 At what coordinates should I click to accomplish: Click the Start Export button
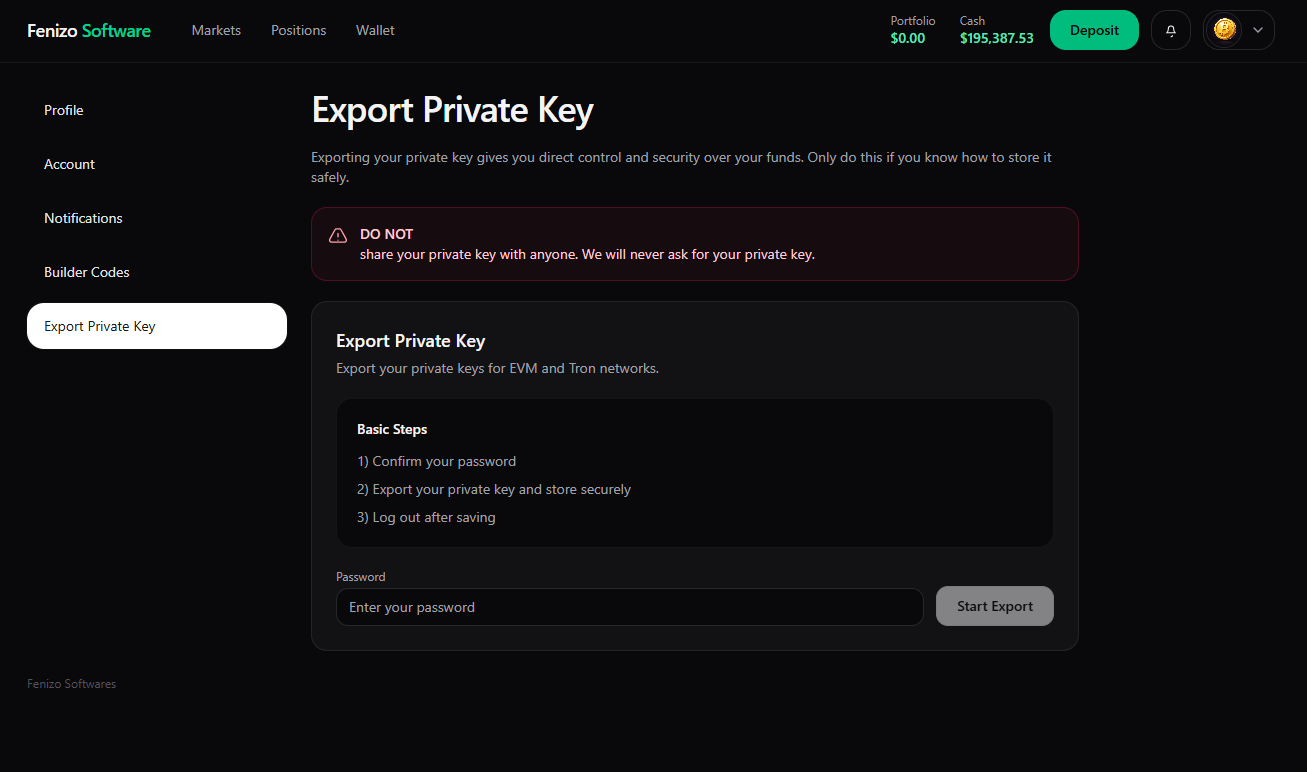point(994,606)
